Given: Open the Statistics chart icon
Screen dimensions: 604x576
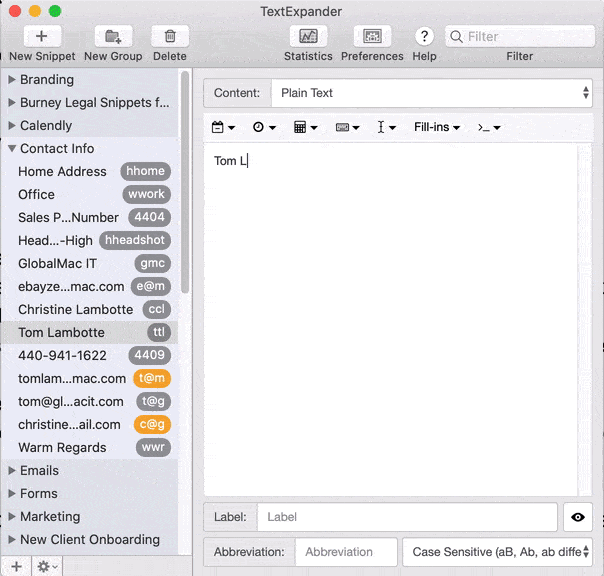Looking at the screenshot, I should [308, 36].
